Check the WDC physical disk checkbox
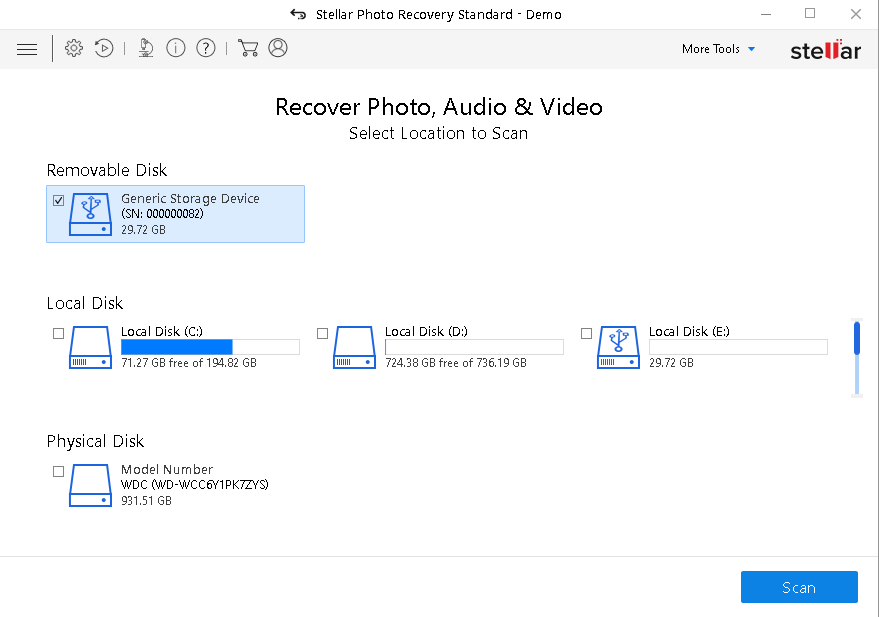The height and width of the screenshot is (617, 879). click(58, 471)
